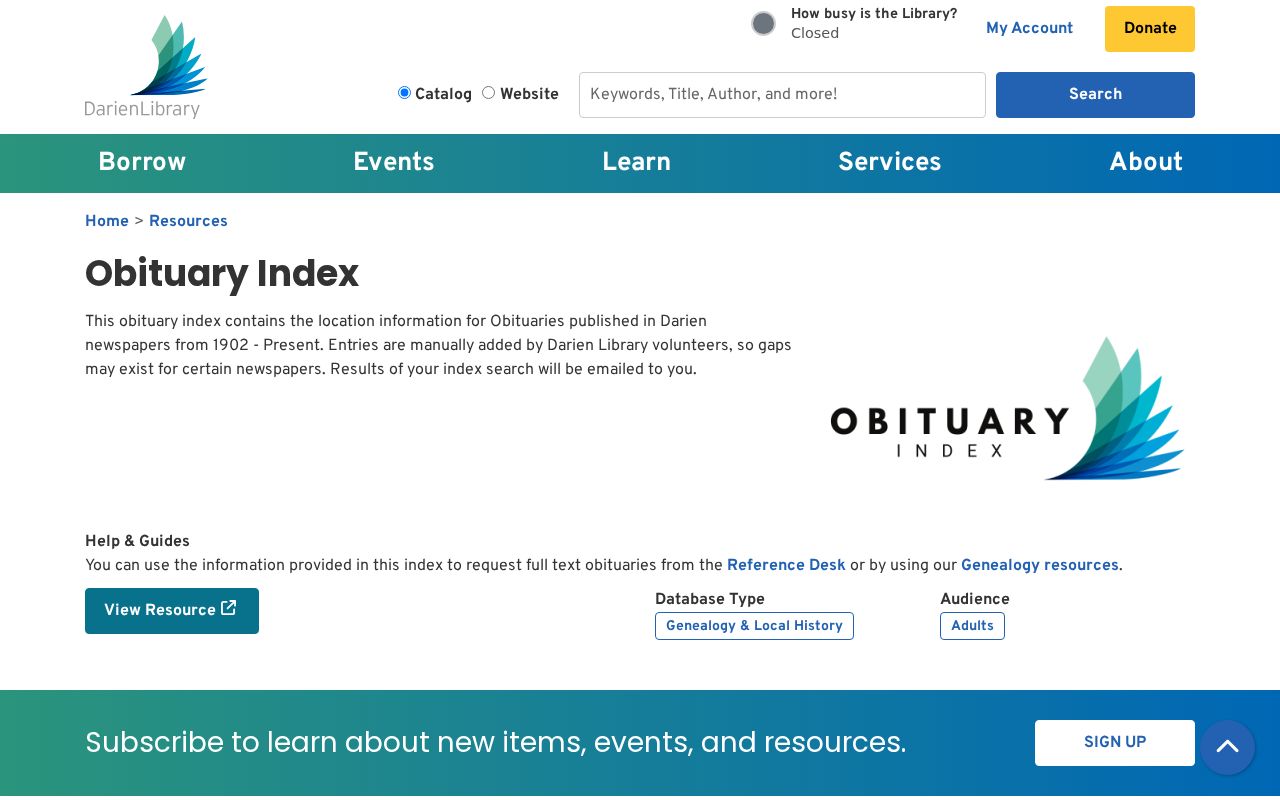The height and width of the screenshot is (800, 1280).
Task: Go to Home breadcrumb link
Action: coord(107,222)
